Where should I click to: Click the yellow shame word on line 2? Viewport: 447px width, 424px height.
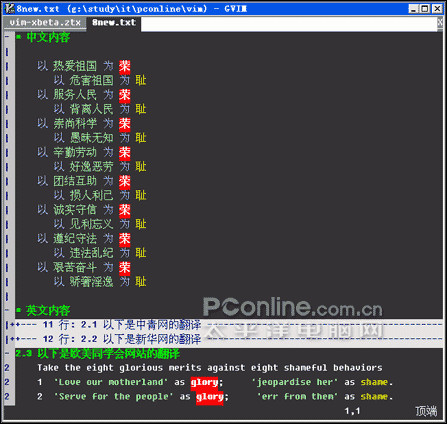374,397
